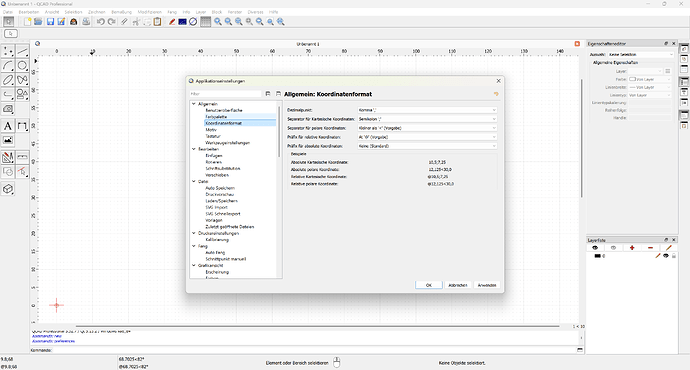Click the Cut scissors icon
690x370 pixels.
pos(136,22)
